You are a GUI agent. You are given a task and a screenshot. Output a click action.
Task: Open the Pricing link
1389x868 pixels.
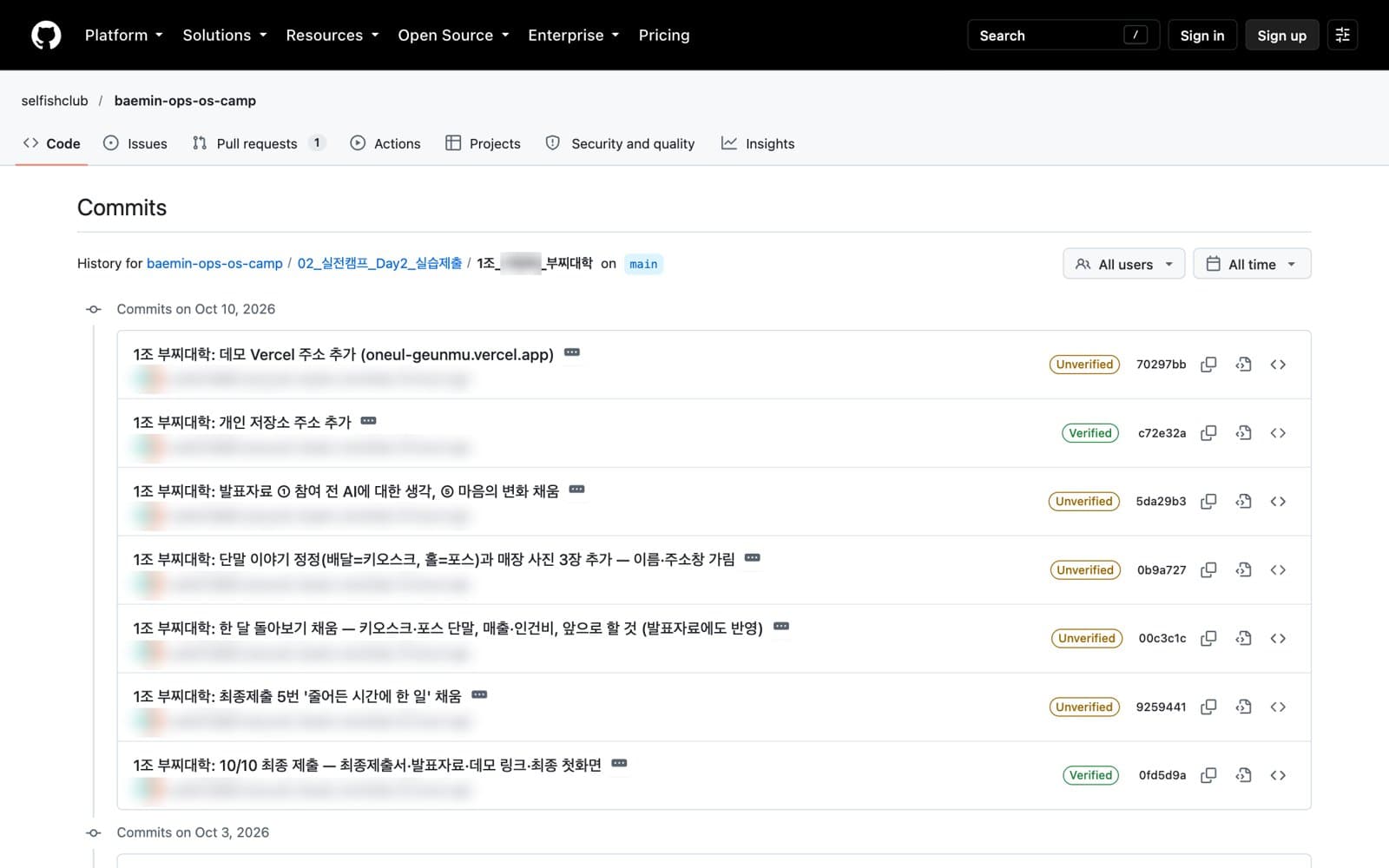[664, 36]
